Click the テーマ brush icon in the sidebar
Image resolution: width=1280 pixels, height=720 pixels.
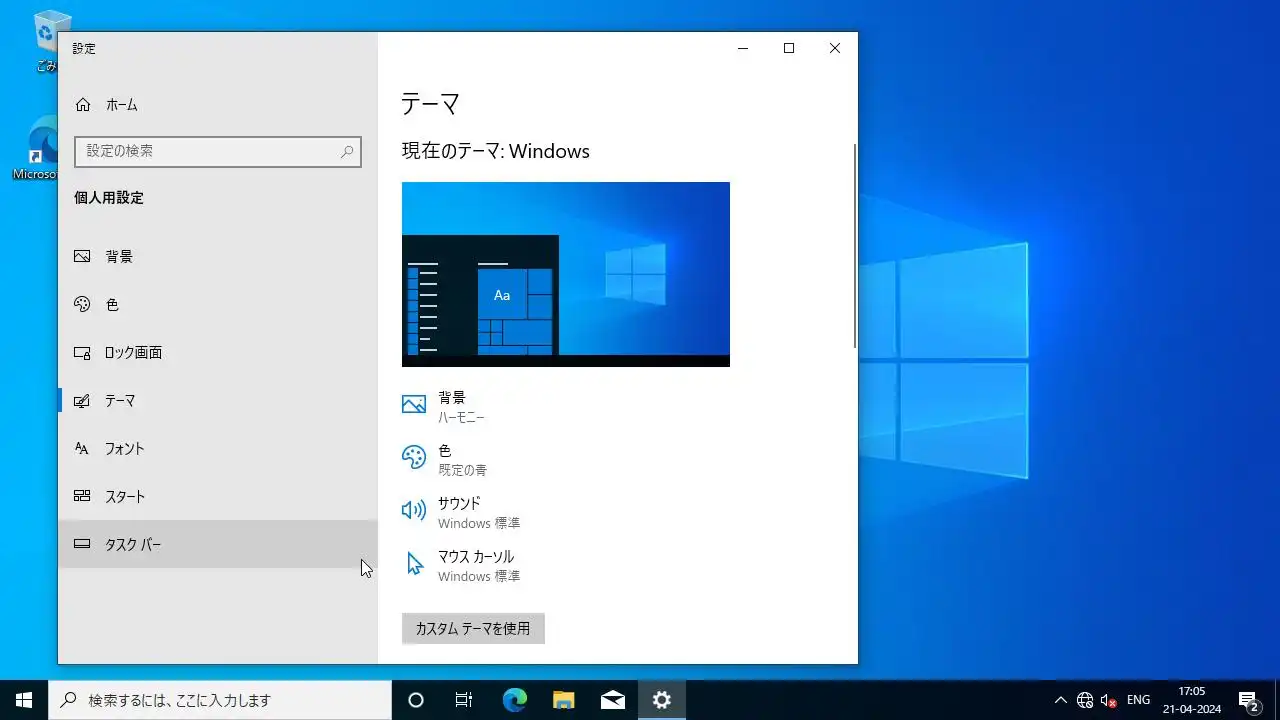point(82,401)
